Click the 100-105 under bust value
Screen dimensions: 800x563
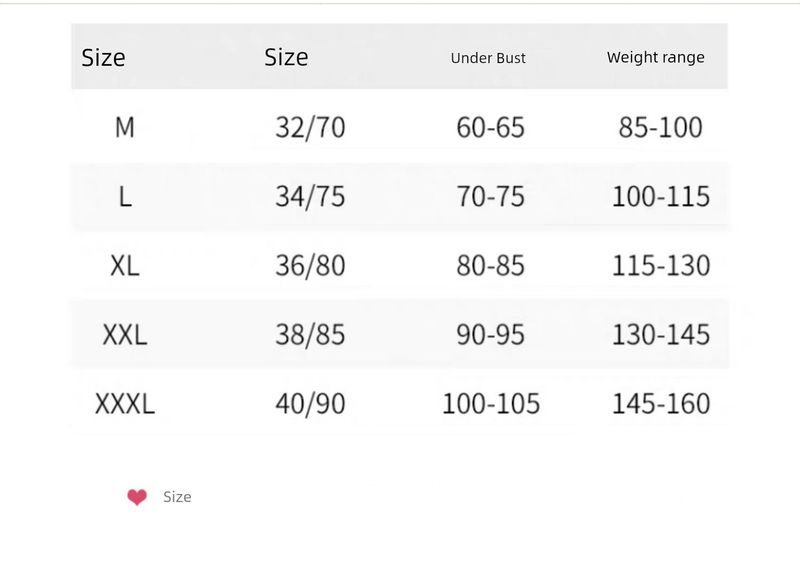[490, 404]
